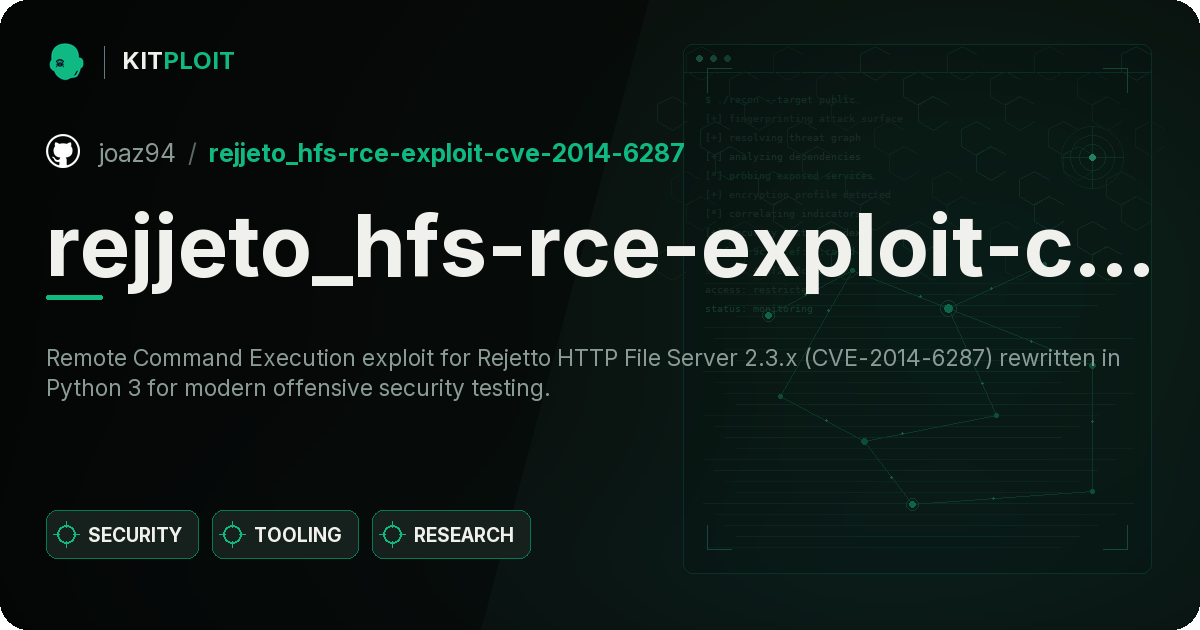Click the crosshair icon in SECURITY tag
This screenshot has height=630, width=1200.
pos(67,535)
